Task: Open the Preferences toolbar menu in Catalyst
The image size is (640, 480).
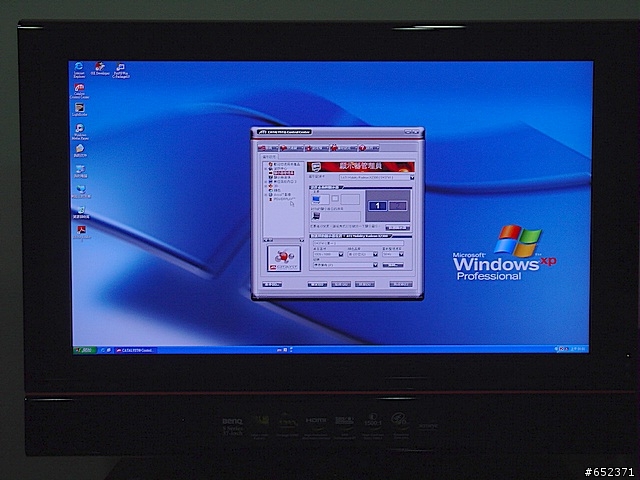Action: (x=344, y=148)
